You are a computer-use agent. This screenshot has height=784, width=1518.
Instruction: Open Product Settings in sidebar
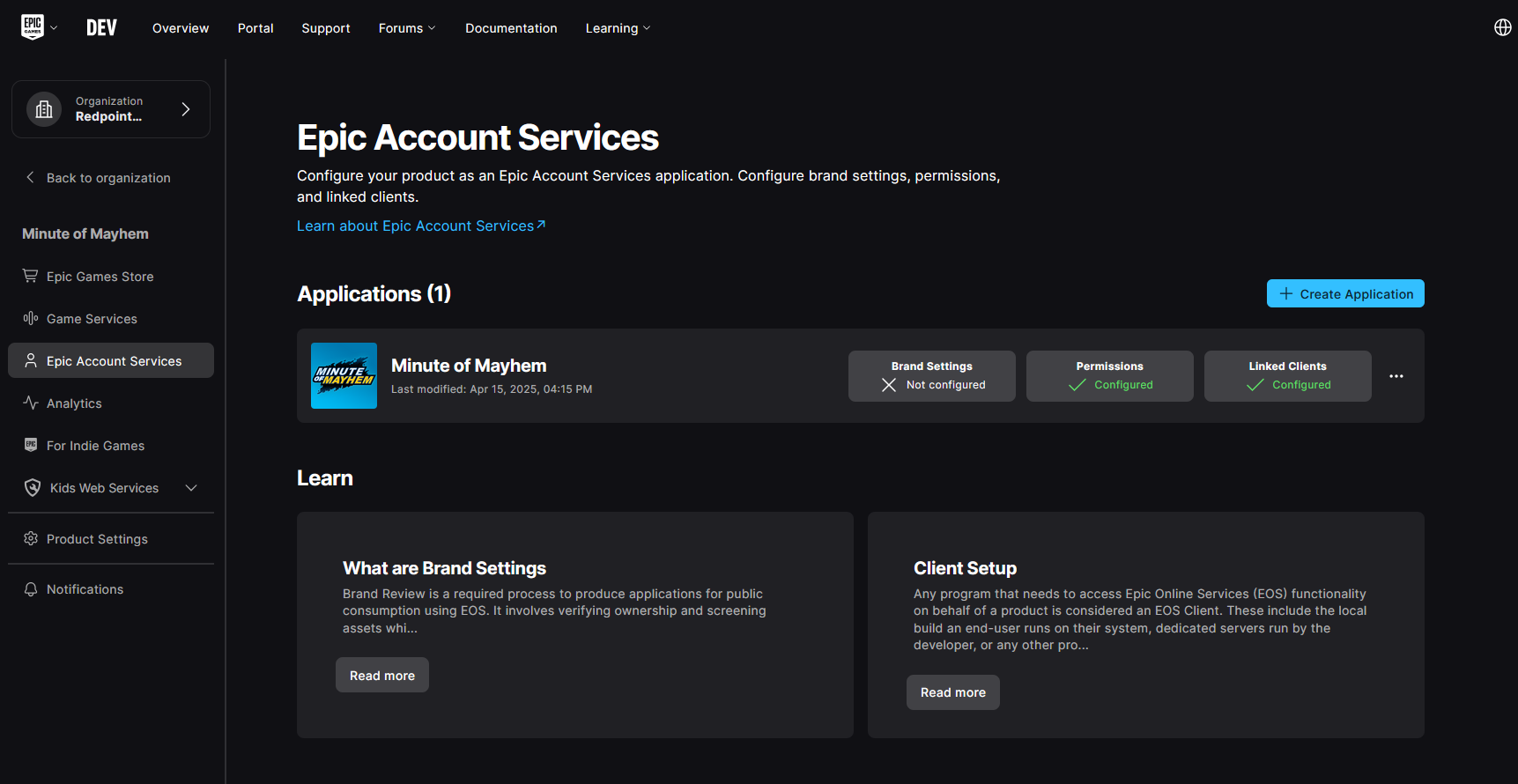[111, 539]
